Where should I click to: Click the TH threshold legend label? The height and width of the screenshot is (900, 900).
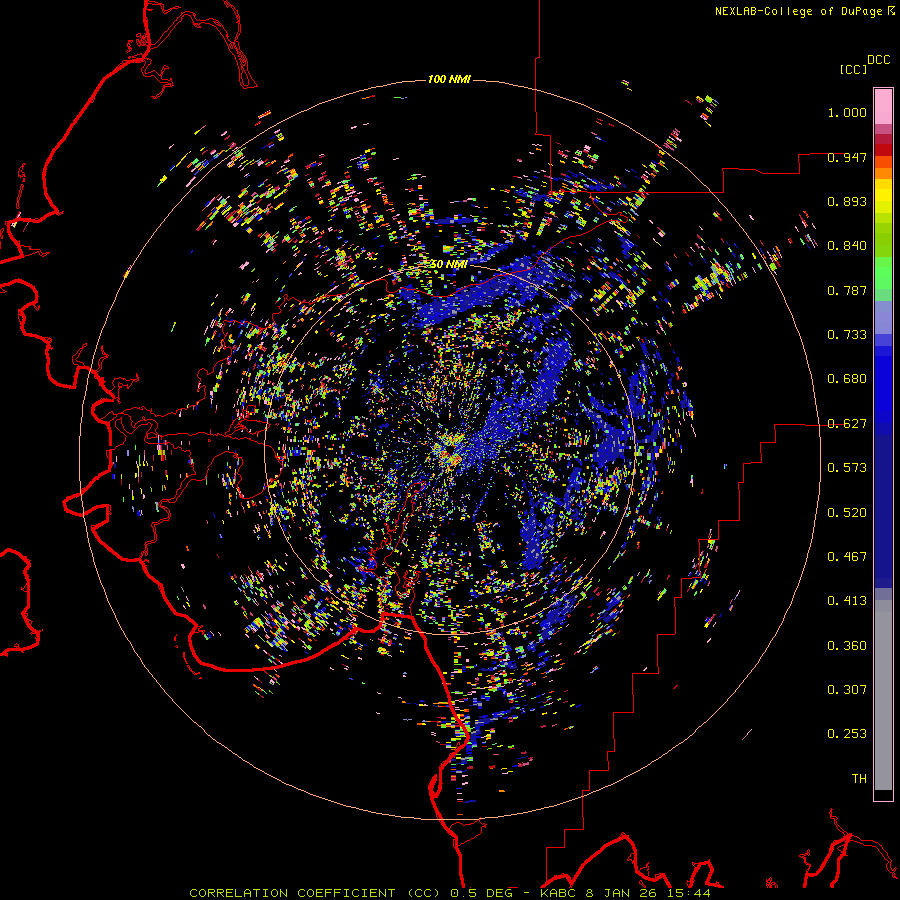[859, 779]
